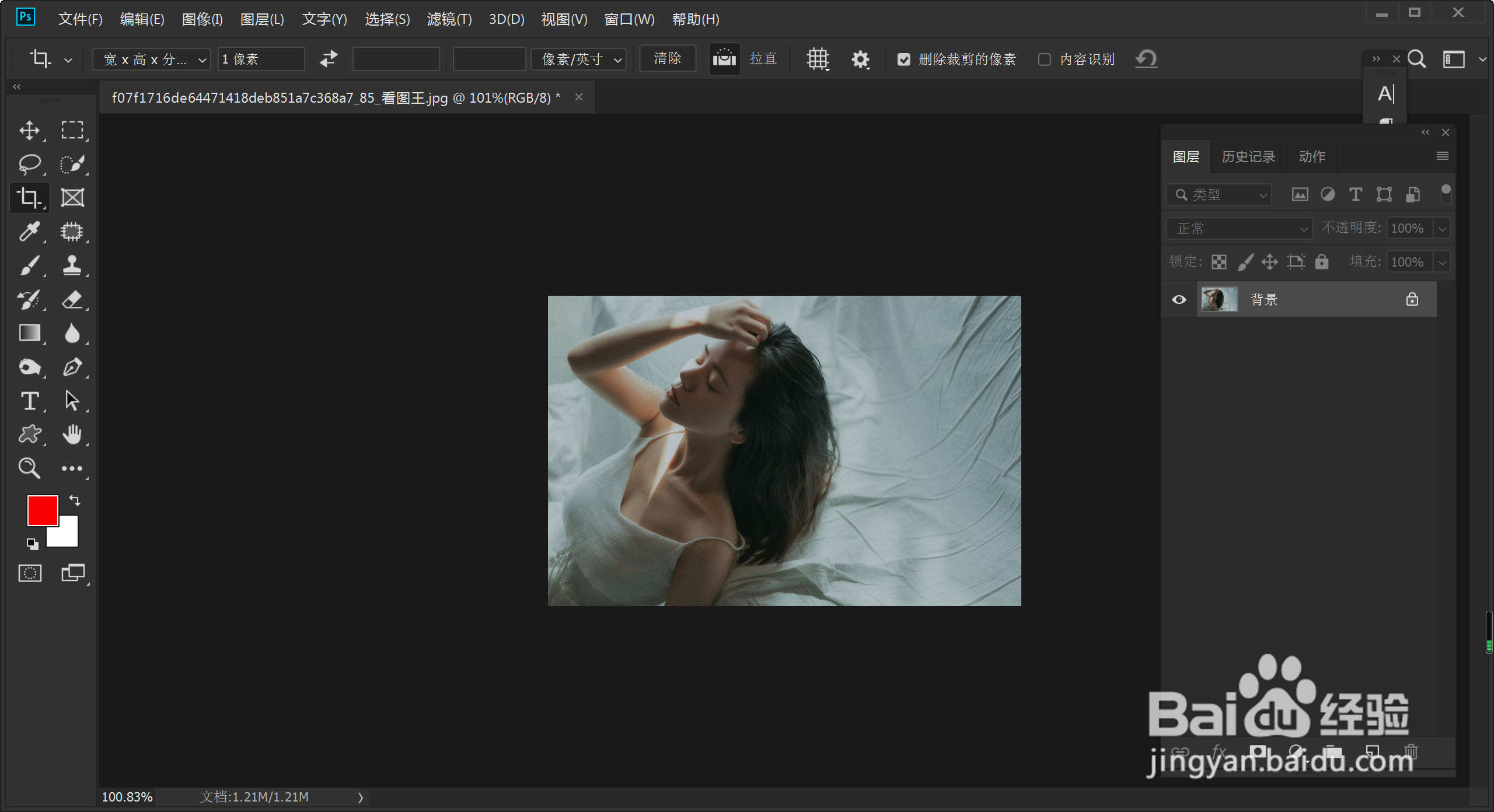Screen dimensions: 1494x812
Task: Select the Lasso tool
Action: click(x=29, y=164)
